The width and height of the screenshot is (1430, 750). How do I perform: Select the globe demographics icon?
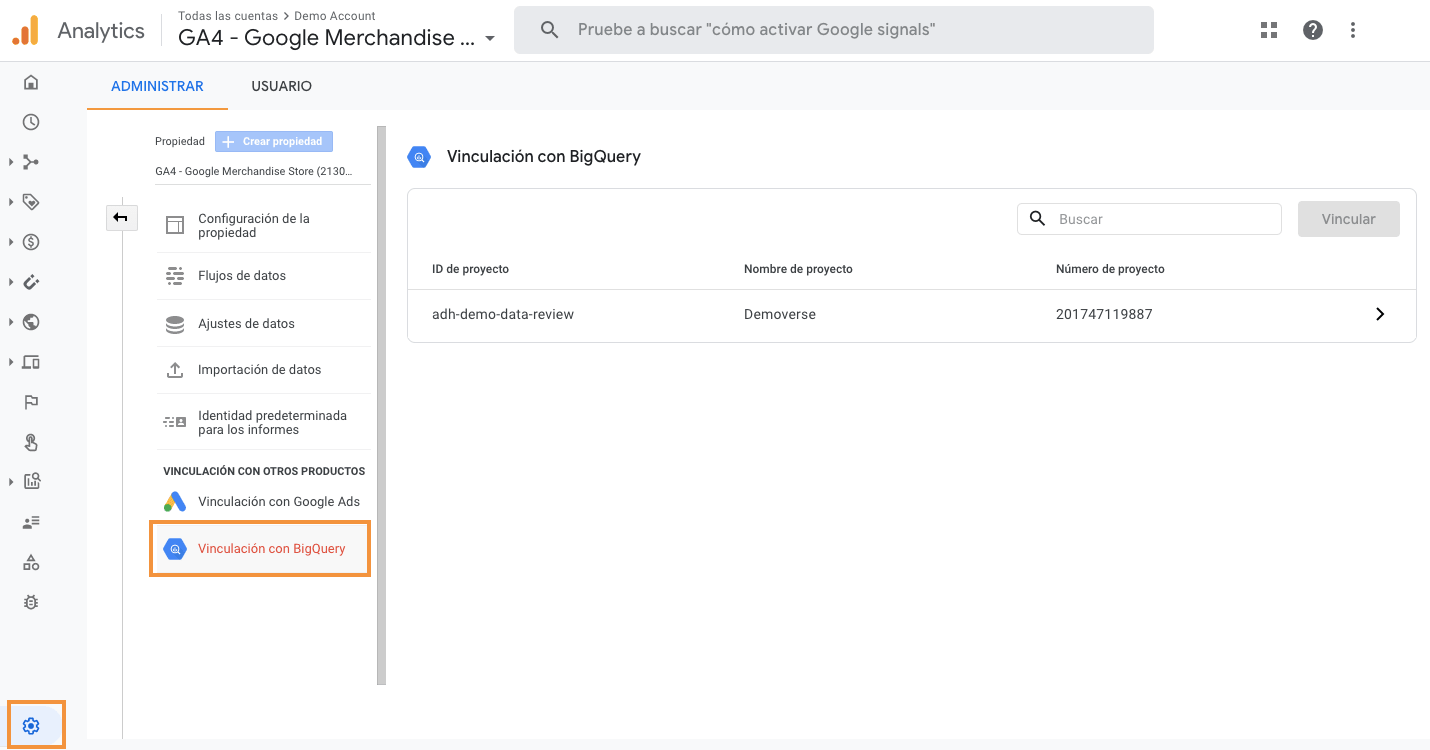(31, 322)
